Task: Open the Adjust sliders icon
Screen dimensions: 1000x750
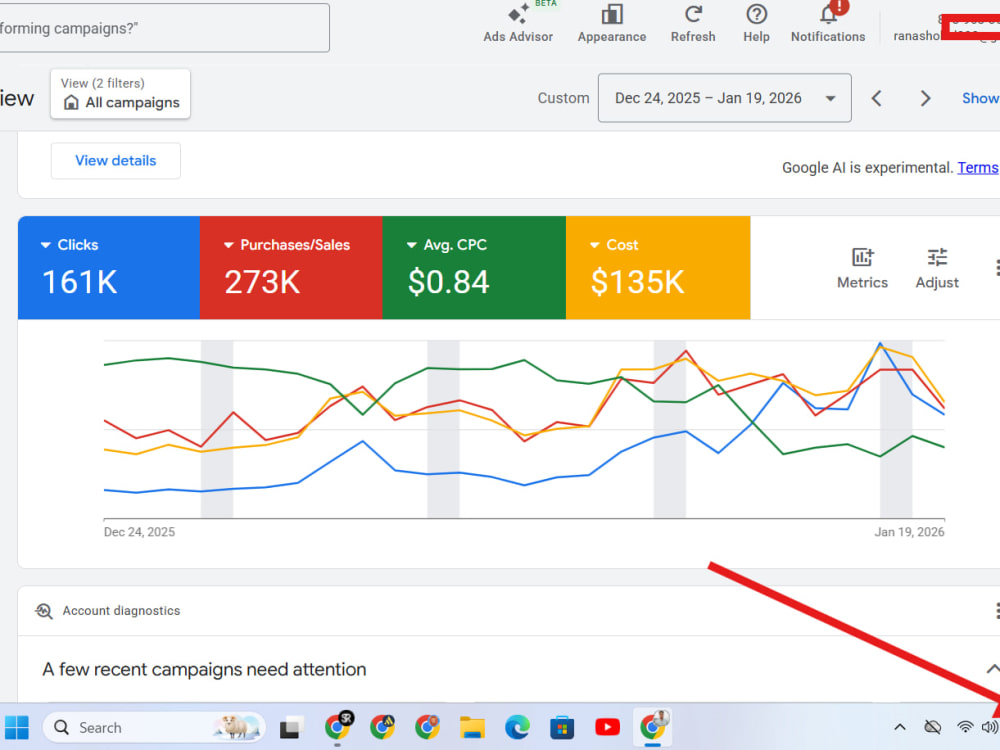Action: (937, 268)
